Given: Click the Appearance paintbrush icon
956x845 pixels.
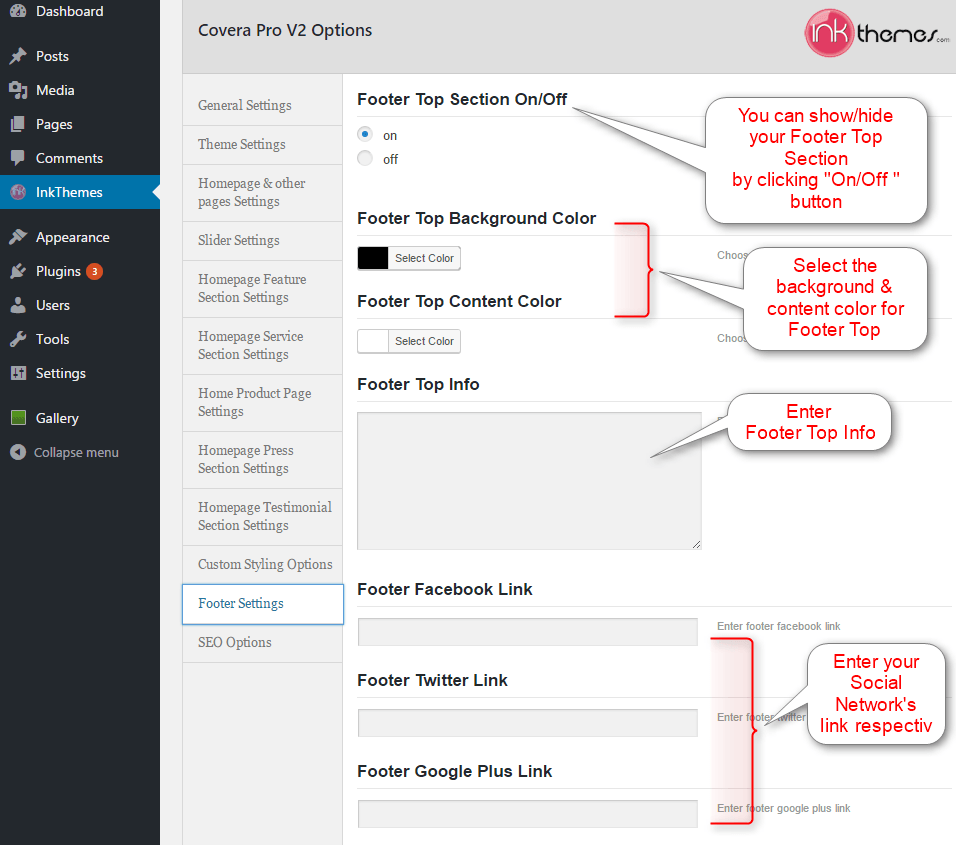Looking at the screenshot, I should coord(18,237).
